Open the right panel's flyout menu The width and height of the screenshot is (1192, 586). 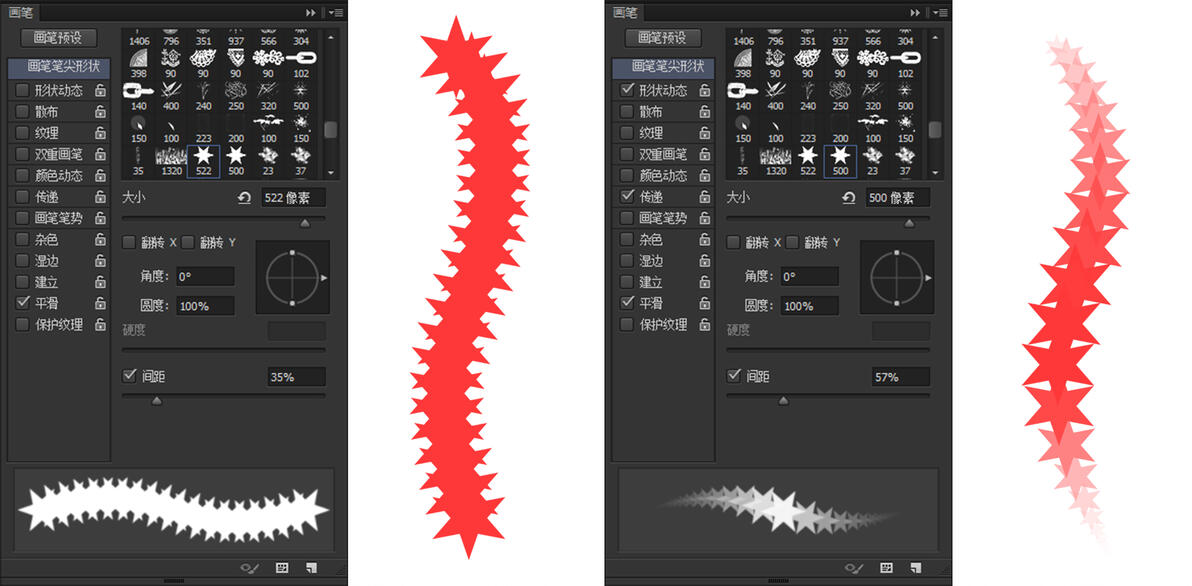pos(941,13)
